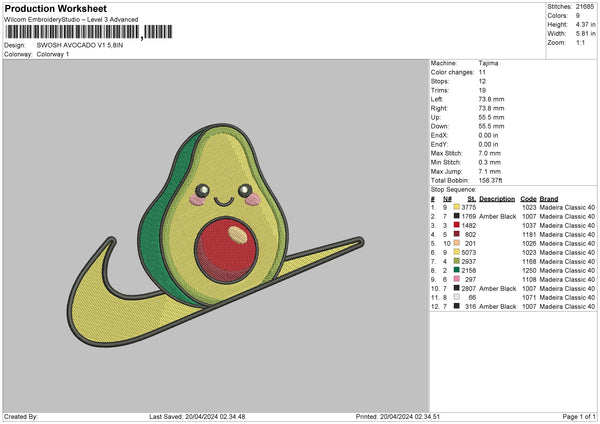The image size is (600, 424).
Task: Click code '1023' in stop row 1
Action: 529,207
